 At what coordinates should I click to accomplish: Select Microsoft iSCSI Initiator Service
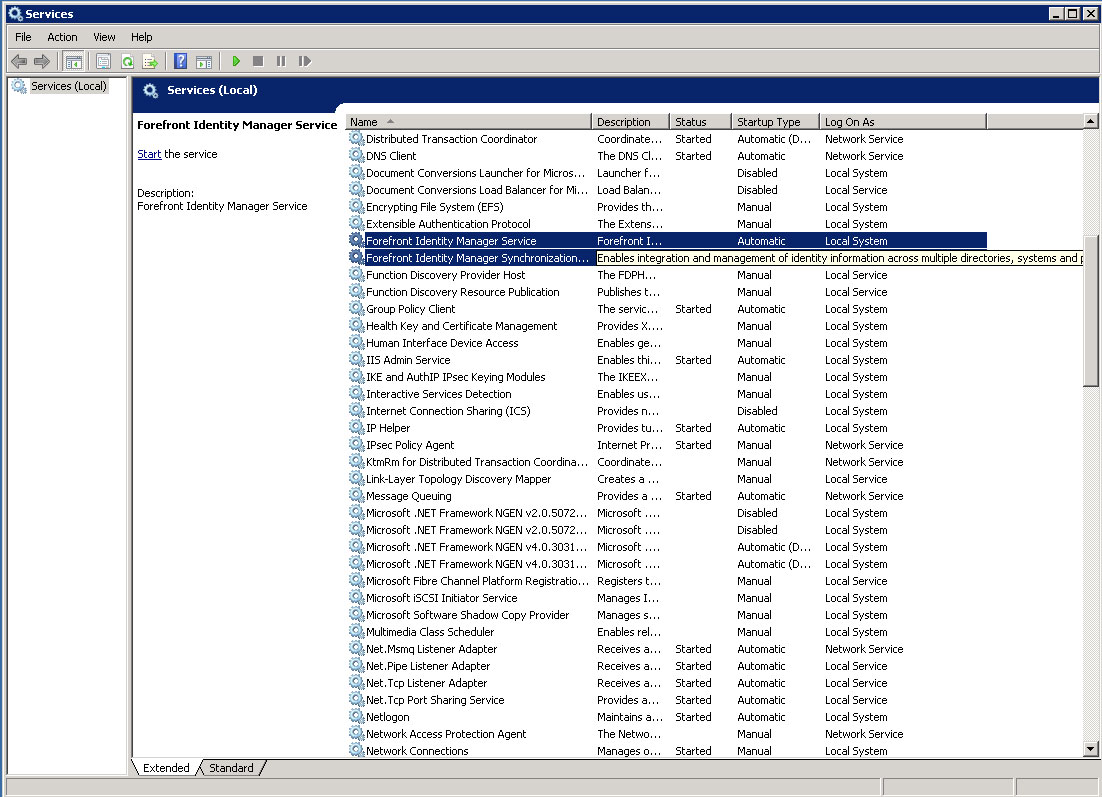[x=668, y=597]
